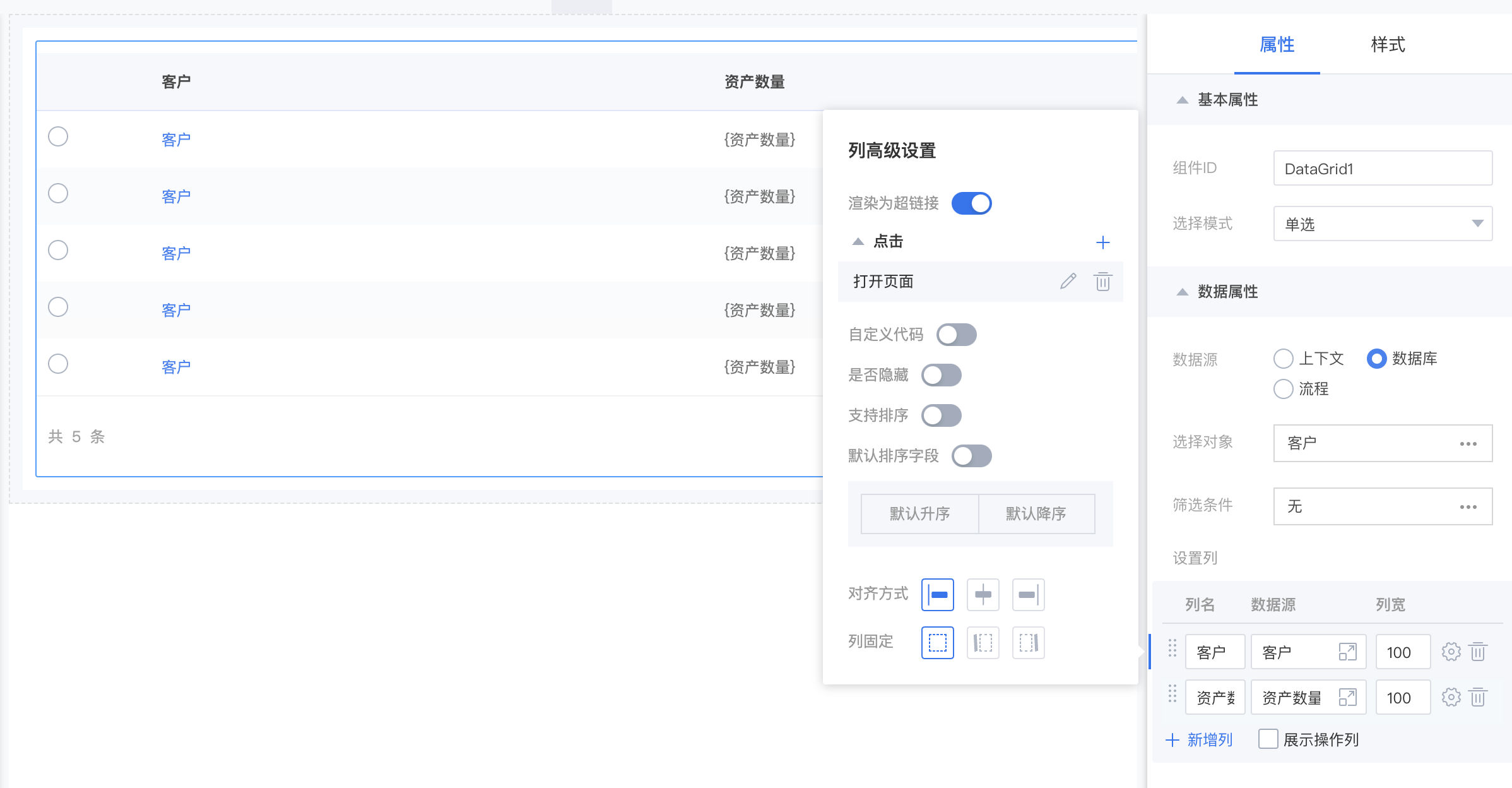Collapse the 数据属性 section
Viewport: 1512px width, 788px height.
point(1182,292)
